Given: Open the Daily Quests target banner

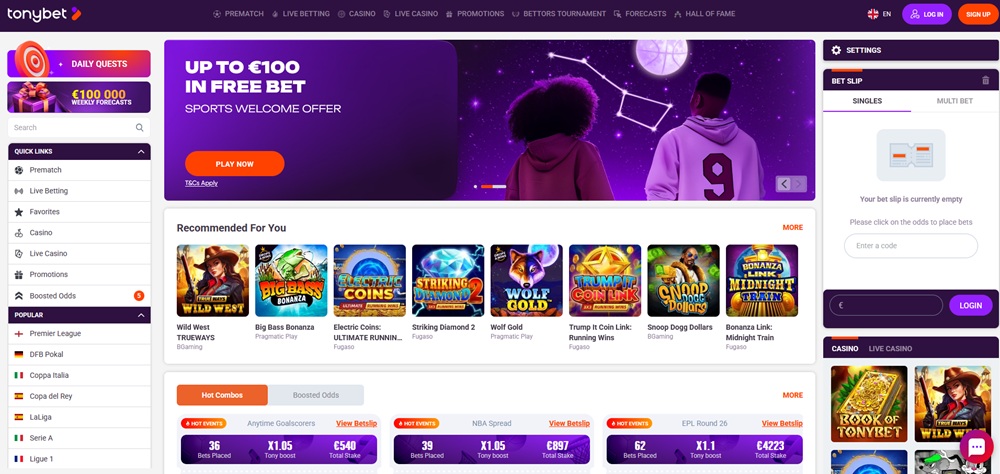Looking at the screenshot, I should click(79, 63).
